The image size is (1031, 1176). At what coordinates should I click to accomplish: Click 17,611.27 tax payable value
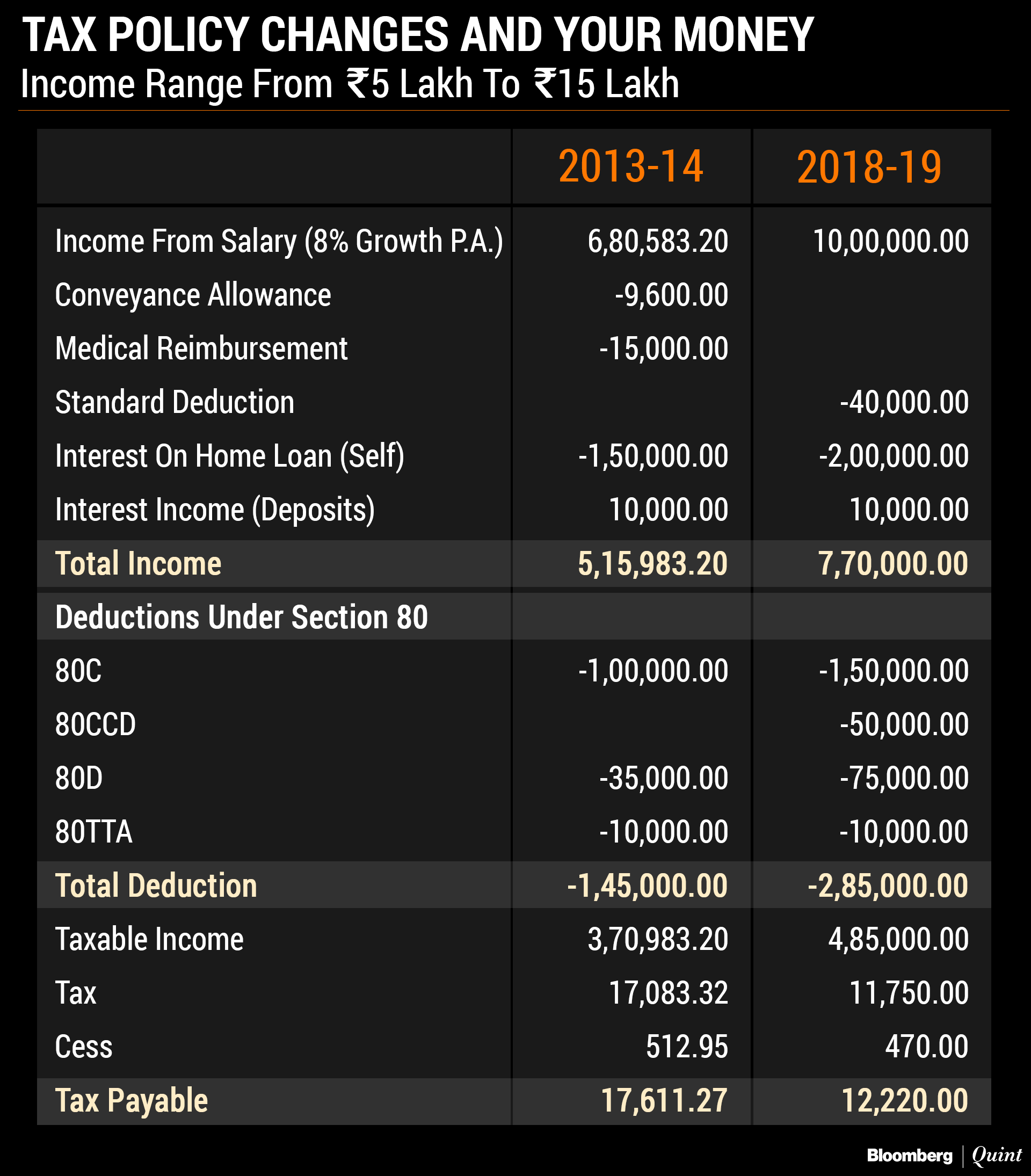(664, 1101)
